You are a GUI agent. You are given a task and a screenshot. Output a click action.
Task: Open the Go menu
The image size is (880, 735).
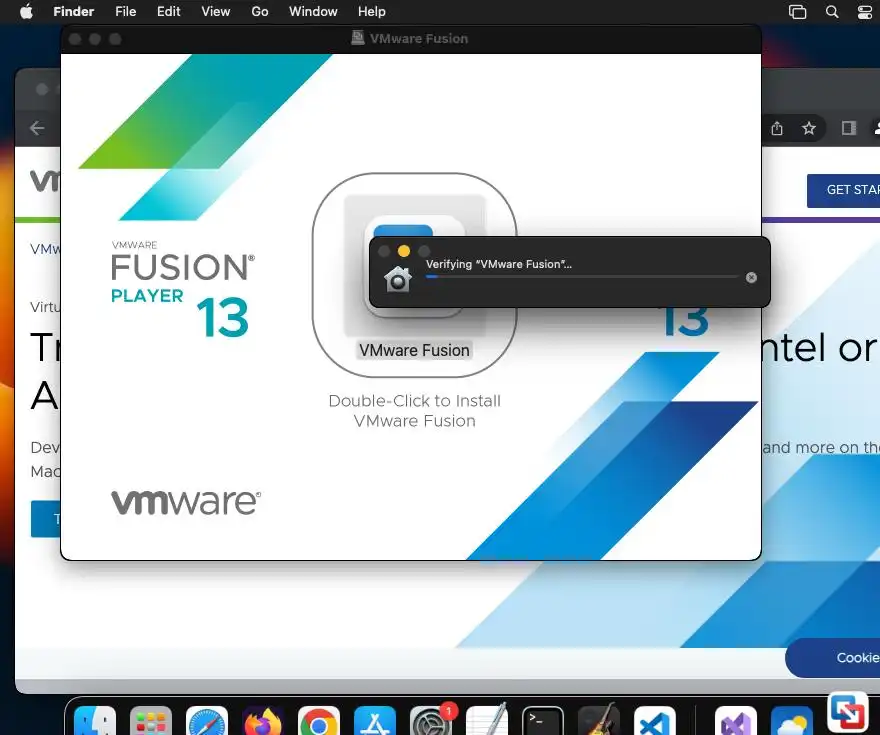point(259,11)
